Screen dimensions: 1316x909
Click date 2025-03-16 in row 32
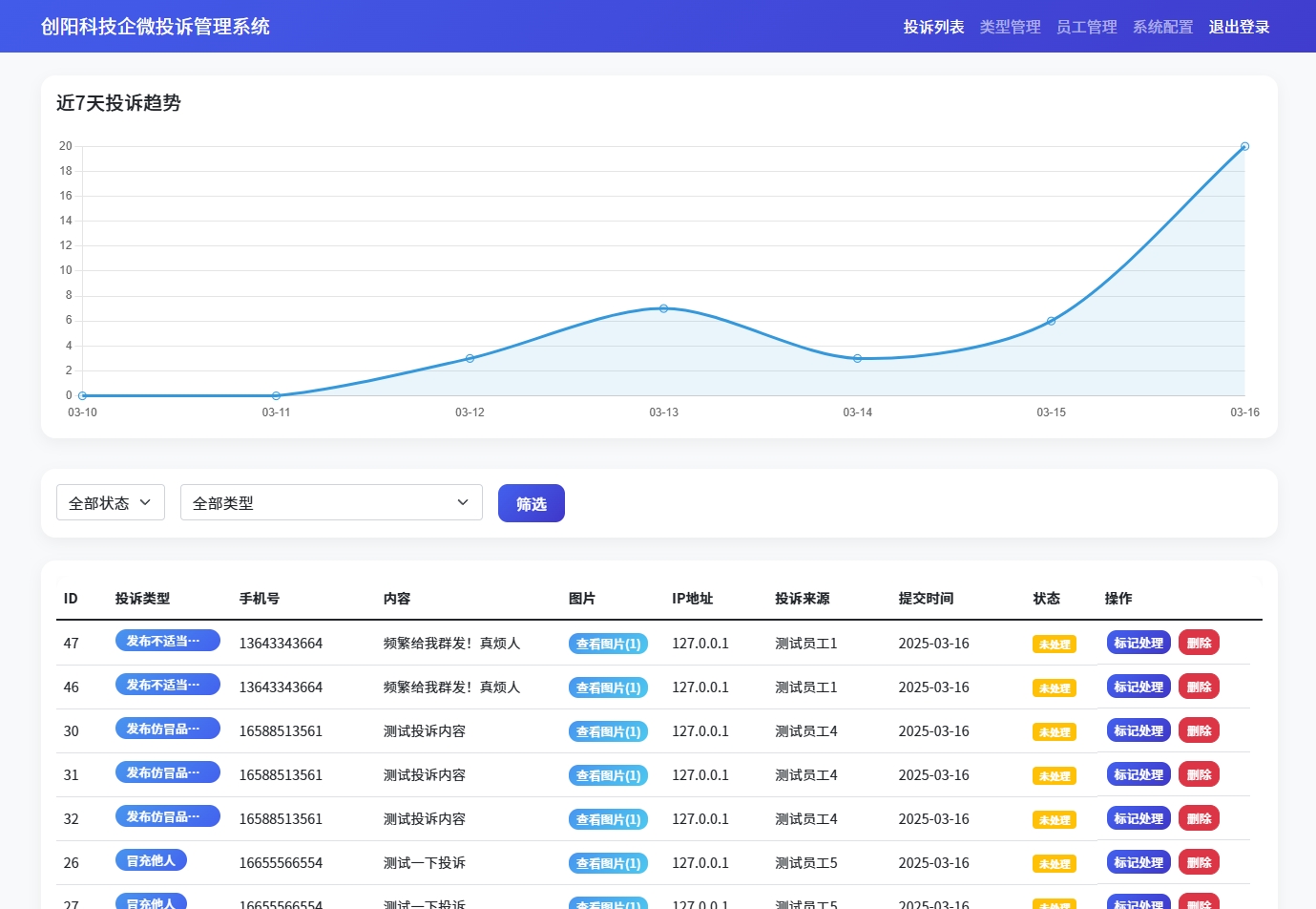933,819
